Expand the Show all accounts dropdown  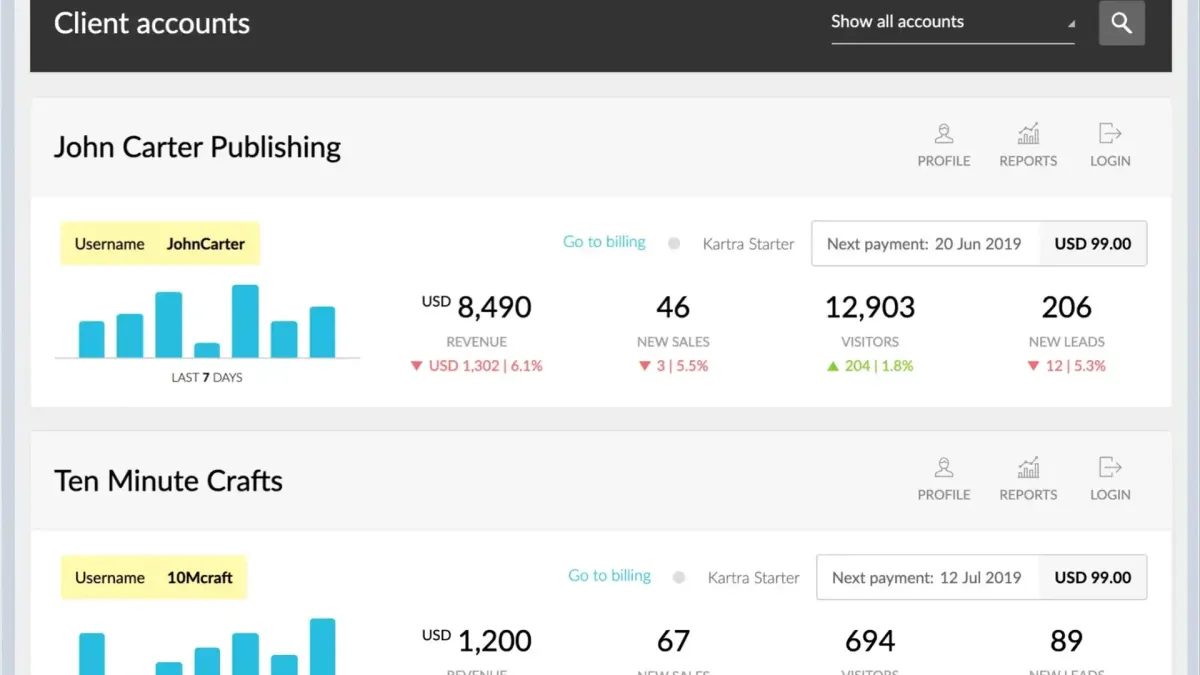point(953,23)
